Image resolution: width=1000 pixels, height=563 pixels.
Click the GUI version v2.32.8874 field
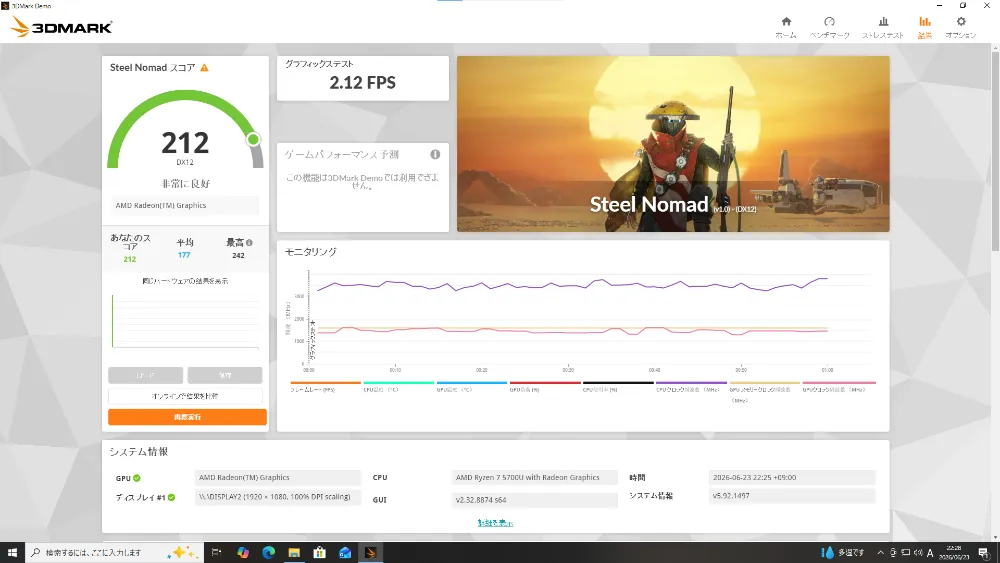534,500
